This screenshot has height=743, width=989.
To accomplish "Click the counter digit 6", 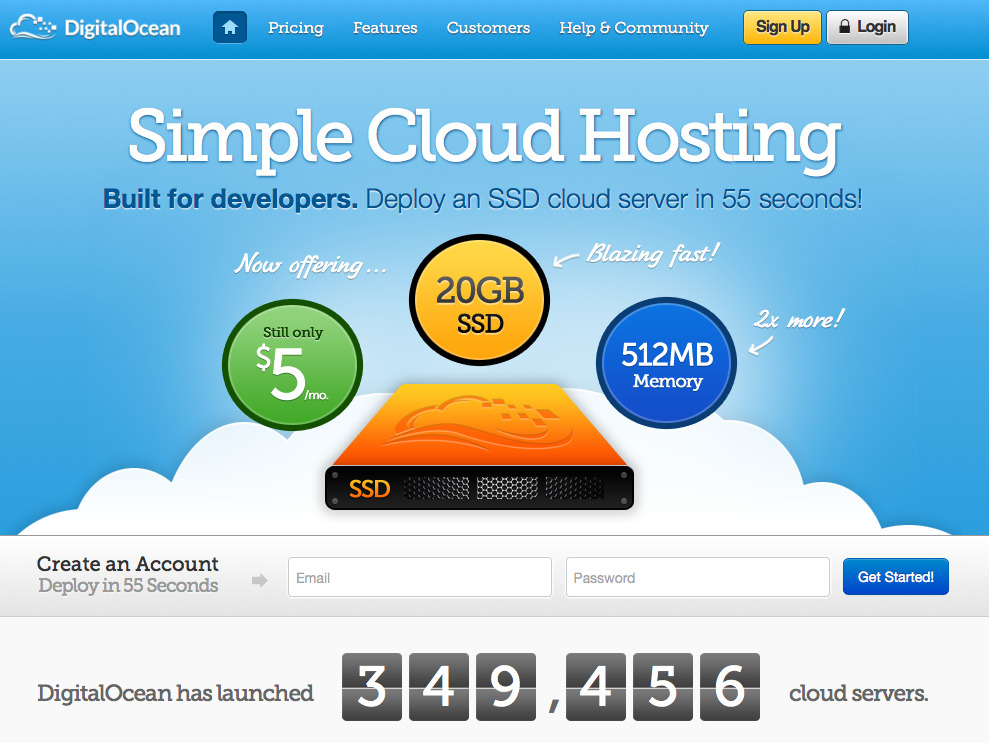I will coord(730,687).
